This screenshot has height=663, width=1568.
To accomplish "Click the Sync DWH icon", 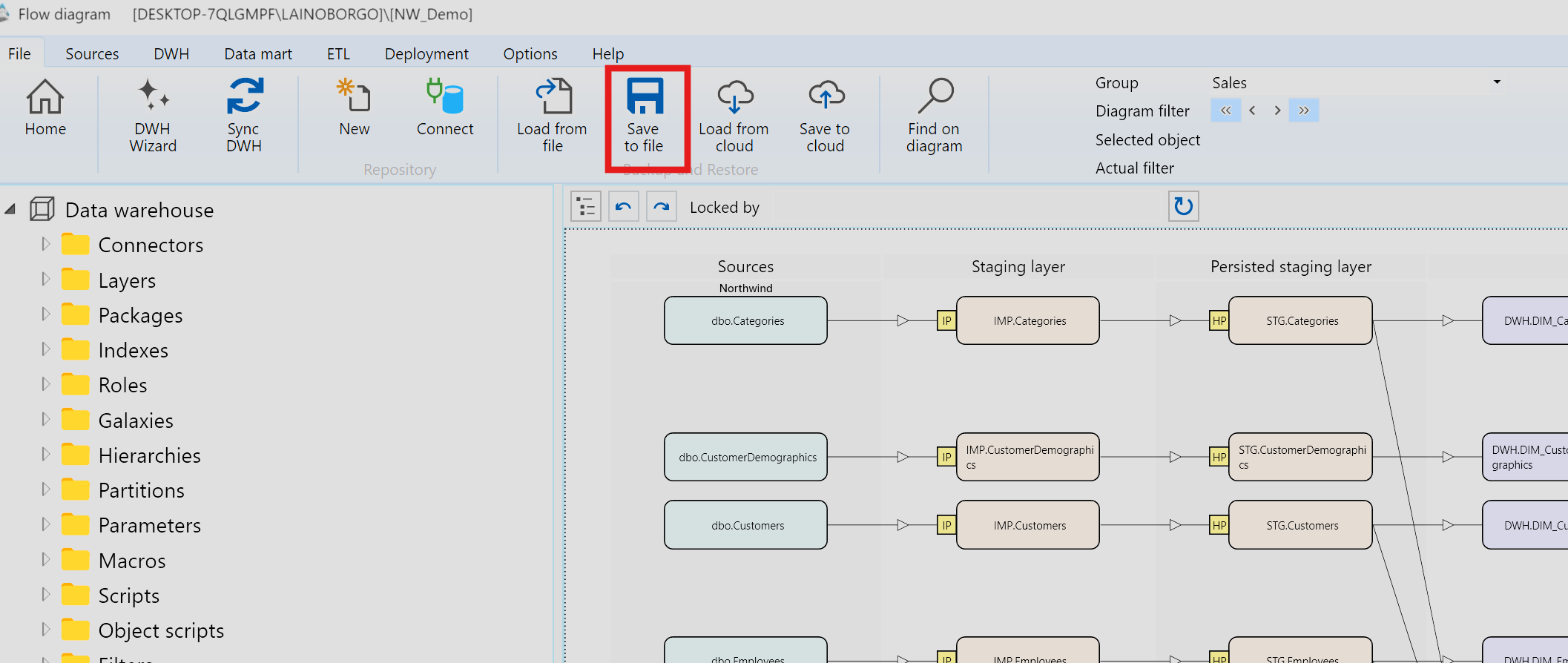I will (244, 115).
